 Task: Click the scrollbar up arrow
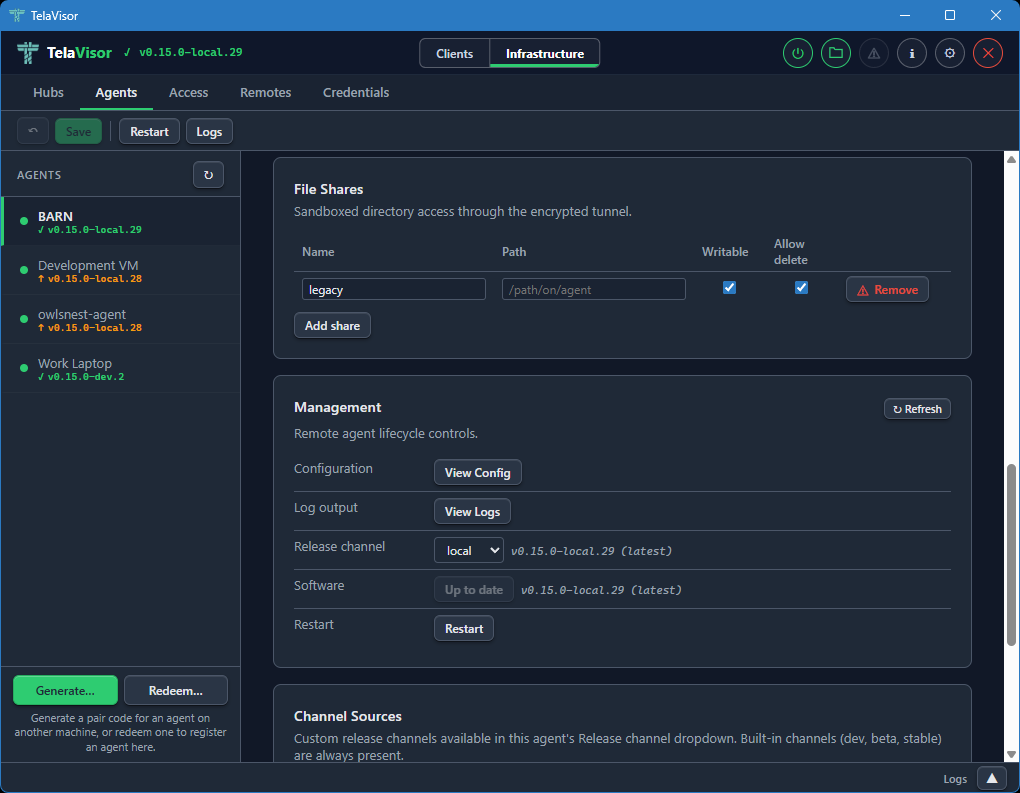[x=1011, y=159]
